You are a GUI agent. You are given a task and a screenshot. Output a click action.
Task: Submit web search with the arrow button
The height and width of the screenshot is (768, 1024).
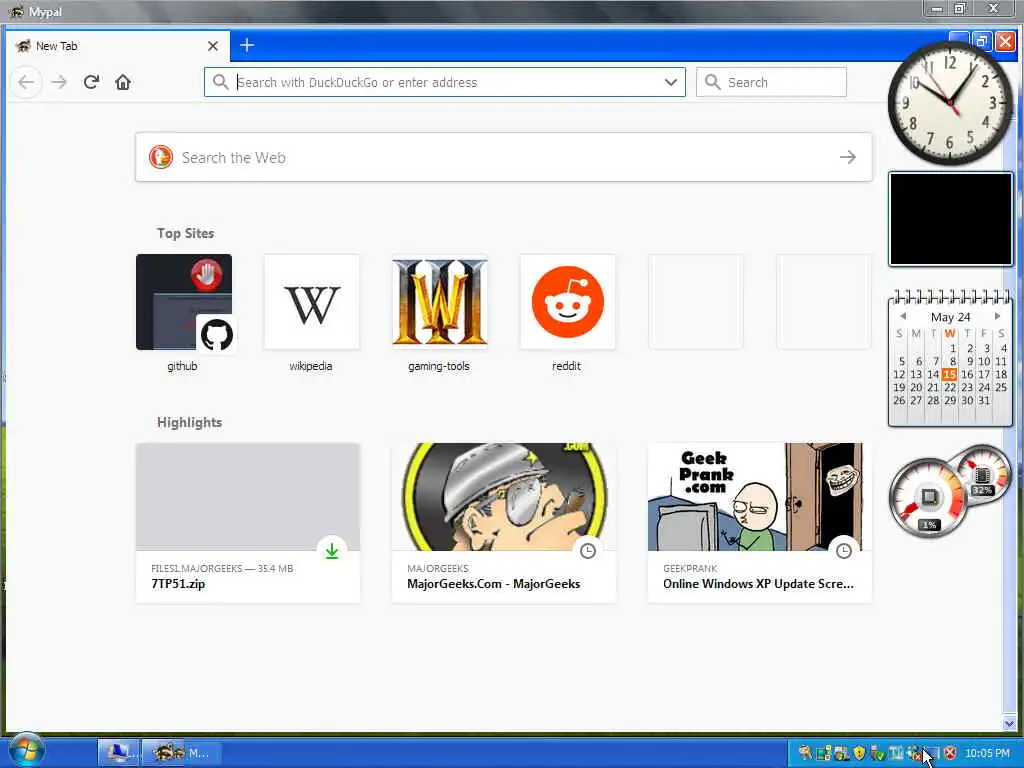click(x=848, y=157)
